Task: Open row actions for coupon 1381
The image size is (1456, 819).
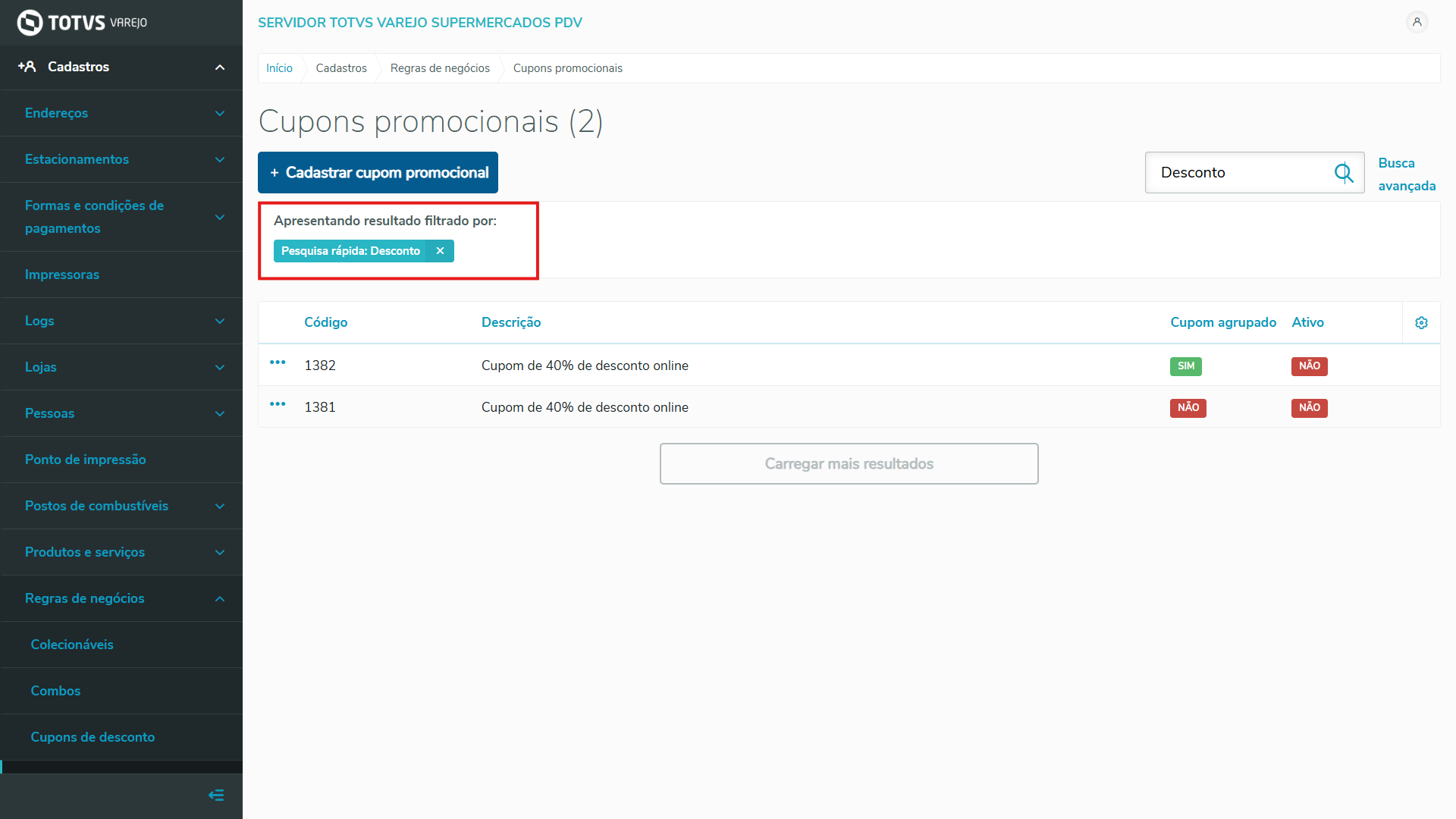Action: (x=278, y=405)
